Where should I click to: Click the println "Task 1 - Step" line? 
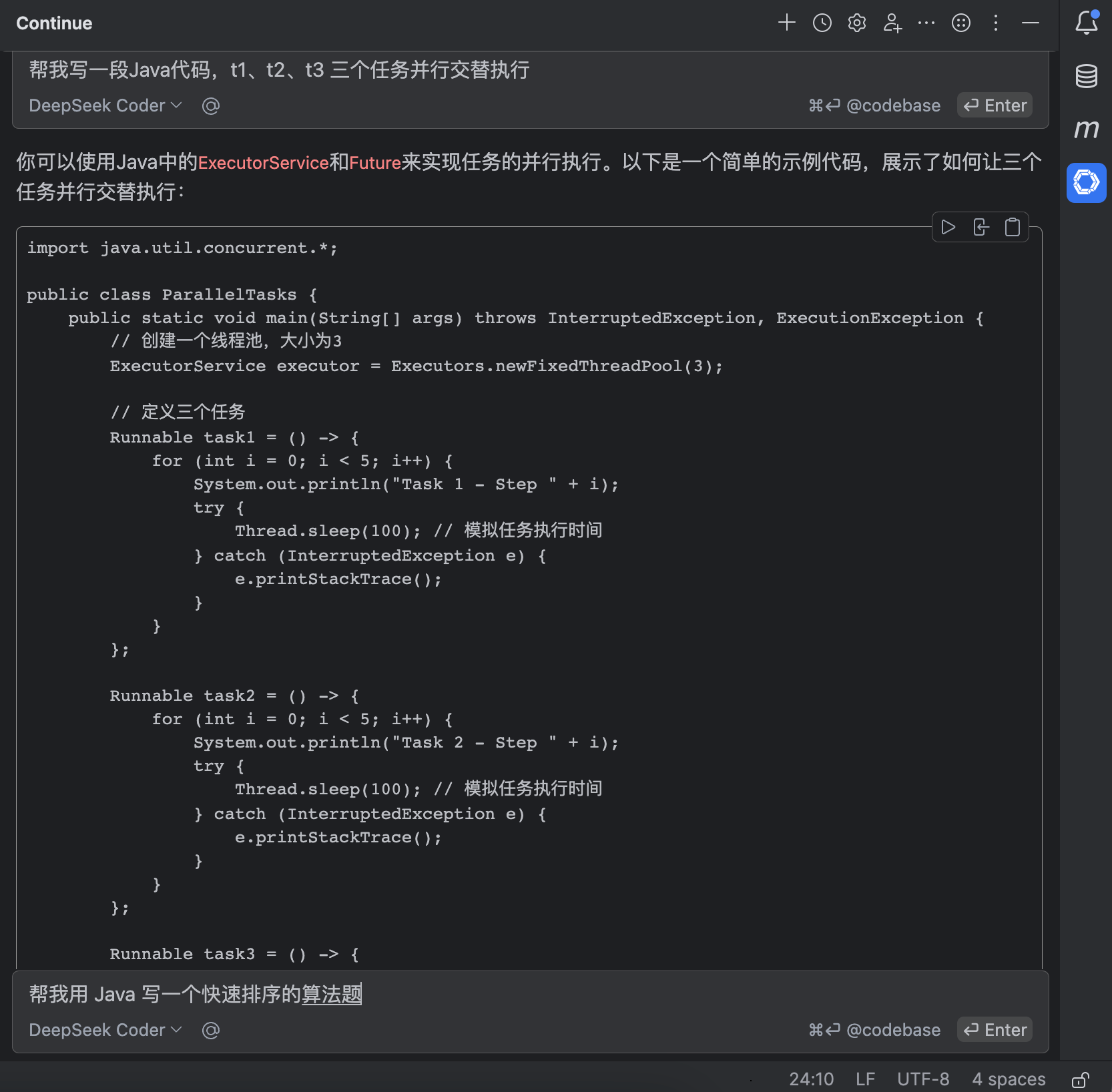(x=406, y=484)
